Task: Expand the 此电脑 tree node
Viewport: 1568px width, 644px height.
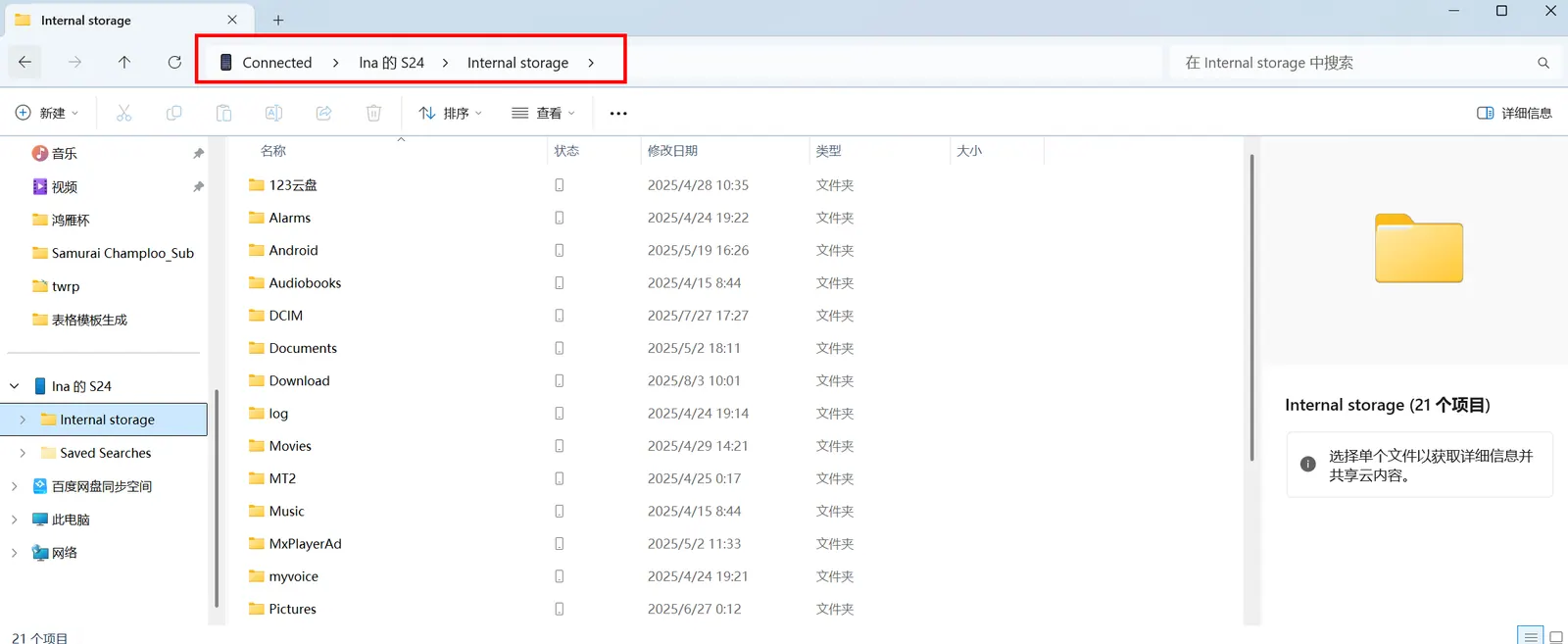Action: coord(15,520)
